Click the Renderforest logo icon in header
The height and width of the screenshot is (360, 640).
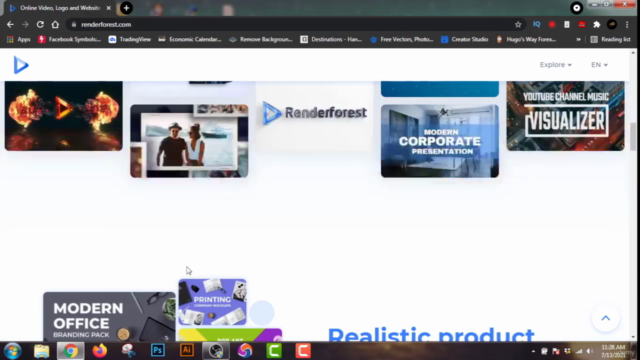coord(21,65)
